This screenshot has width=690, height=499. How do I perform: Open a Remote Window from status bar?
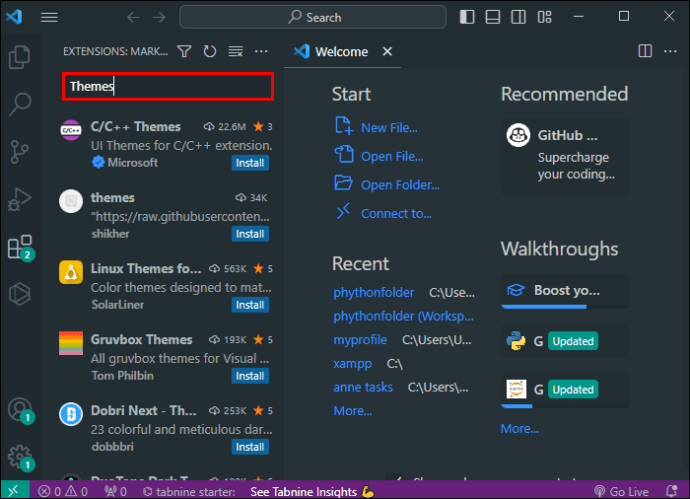click(14, 490)
